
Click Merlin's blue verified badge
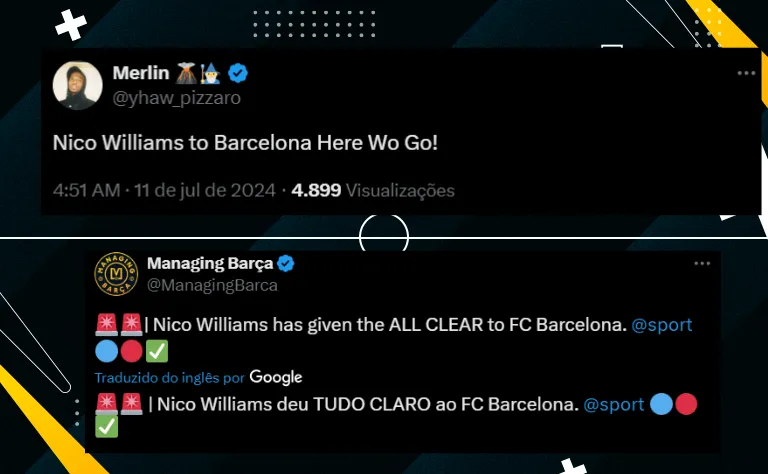(x=238, y=73)
